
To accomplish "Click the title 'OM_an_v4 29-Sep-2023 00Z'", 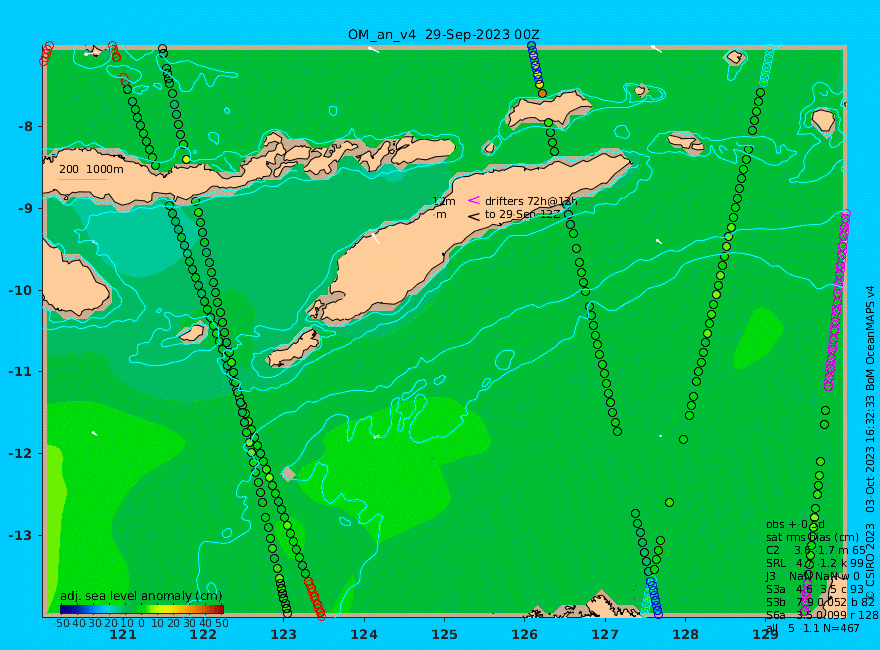I will coord(443,35).
